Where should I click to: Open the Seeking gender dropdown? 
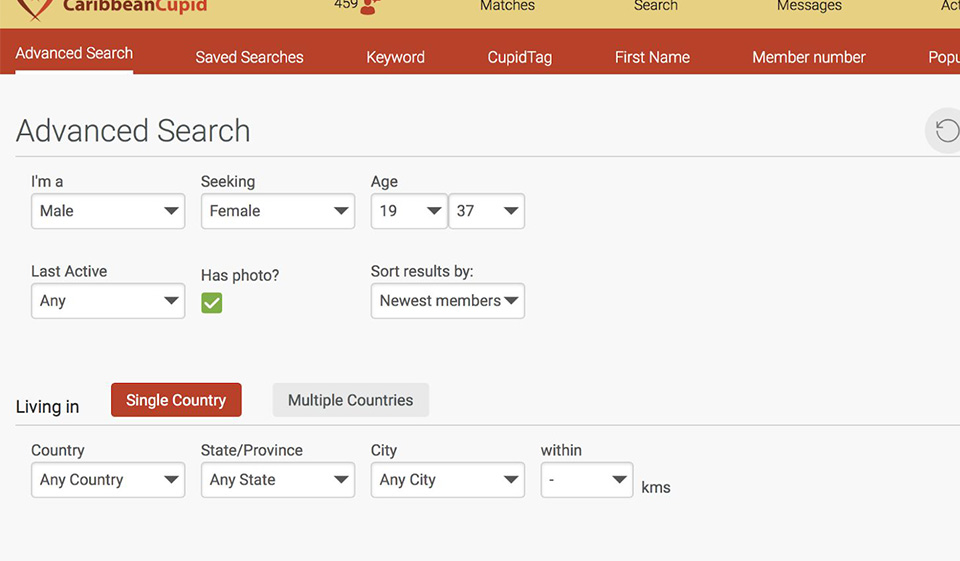(x=278, y=211)
